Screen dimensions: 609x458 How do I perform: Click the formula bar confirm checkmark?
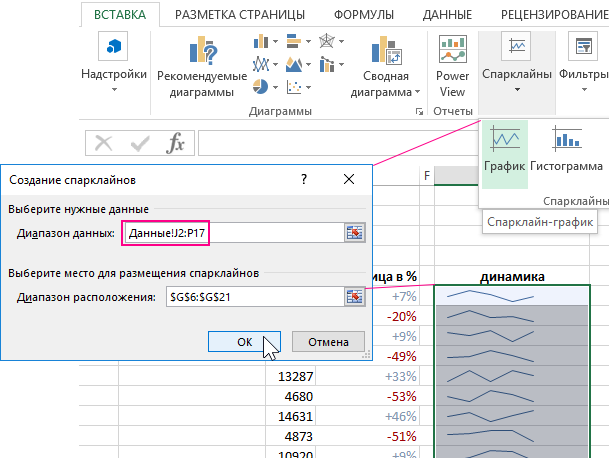click(x=140, y=143)
